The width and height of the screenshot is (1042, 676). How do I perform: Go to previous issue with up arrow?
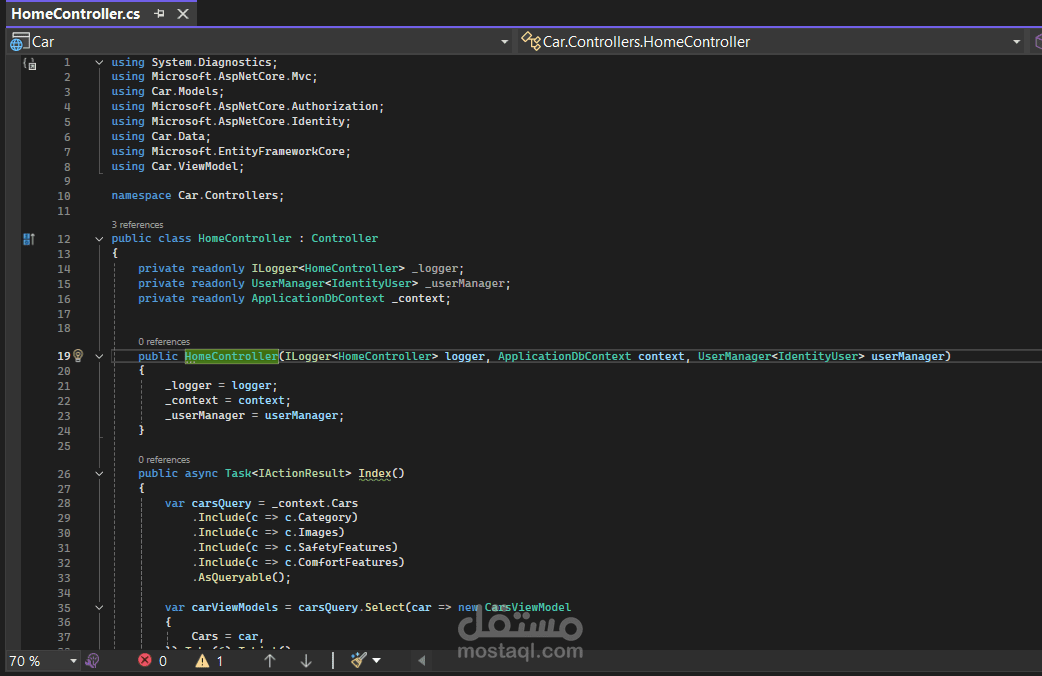(x=270, y=661)
